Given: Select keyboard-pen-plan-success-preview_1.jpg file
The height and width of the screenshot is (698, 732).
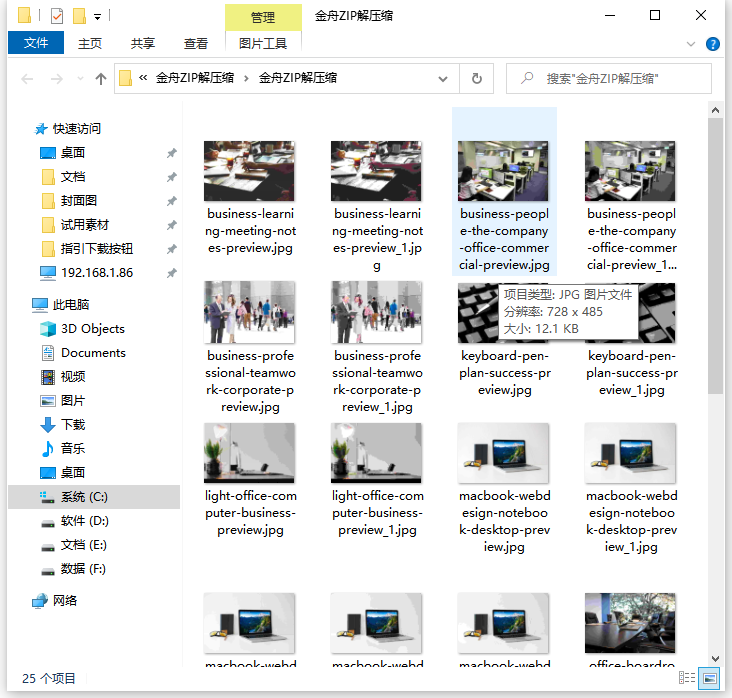Looking at the screenshot, I should coord(631,373).
